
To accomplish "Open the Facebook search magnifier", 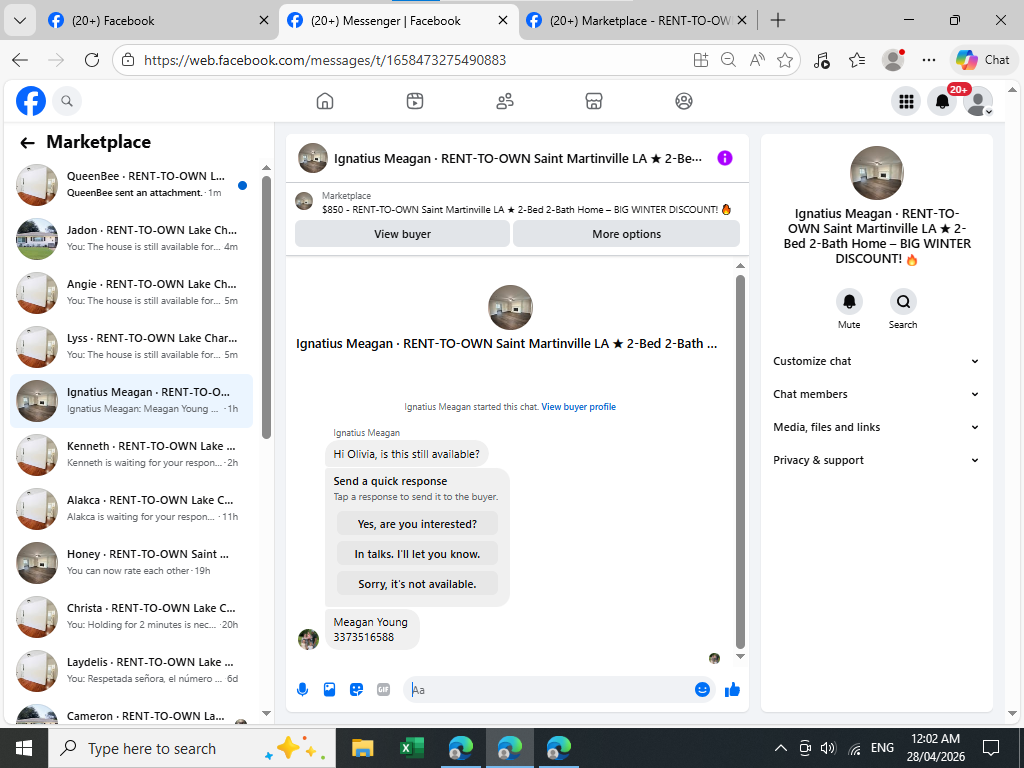I will pyautogui.click(x=67, y=101).
